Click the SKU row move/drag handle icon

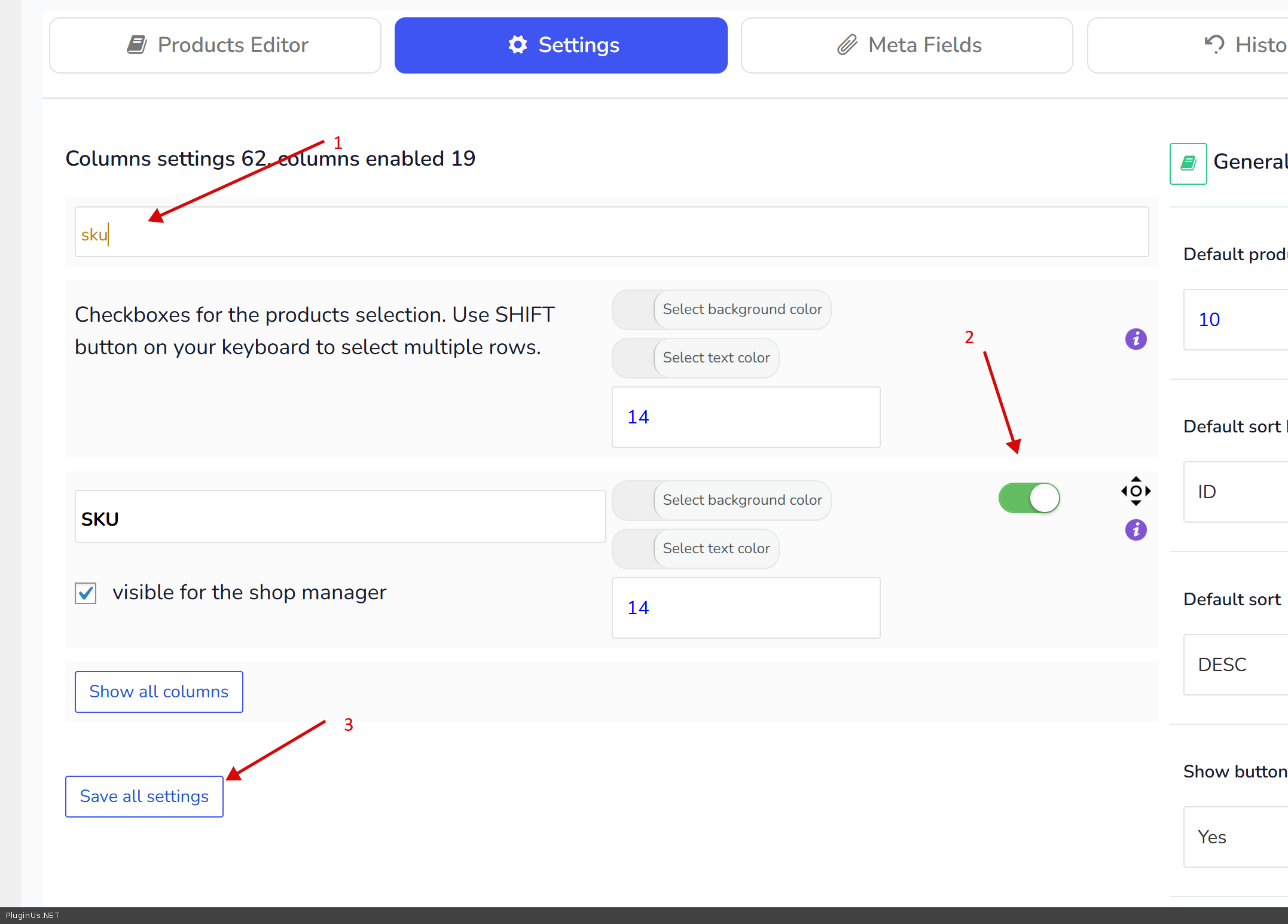click(1136, 491)
